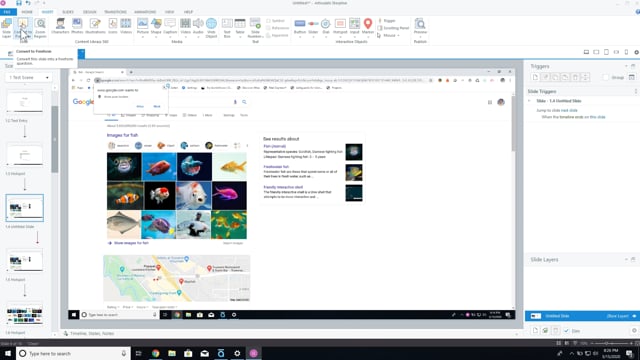
Task: Insert a Marker interactive object
Action: 368,26
